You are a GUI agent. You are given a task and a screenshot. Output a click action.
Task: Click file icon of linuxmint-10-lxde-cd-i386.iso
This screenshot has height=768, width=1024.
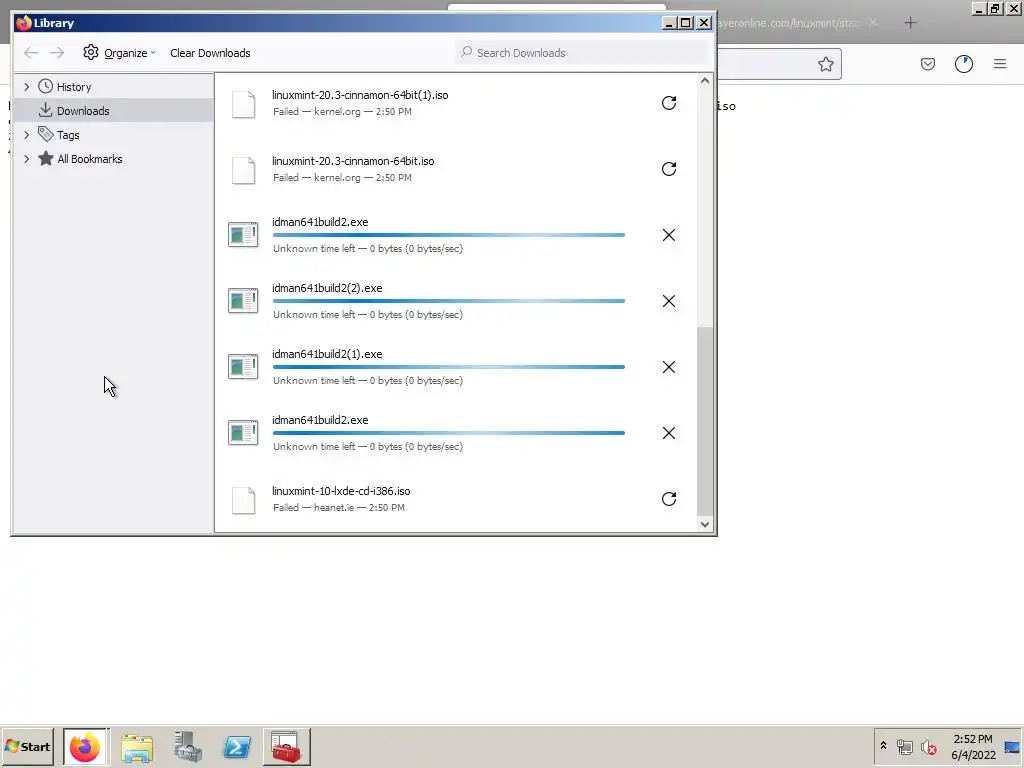pyautogui.click(x=244, y=500)
